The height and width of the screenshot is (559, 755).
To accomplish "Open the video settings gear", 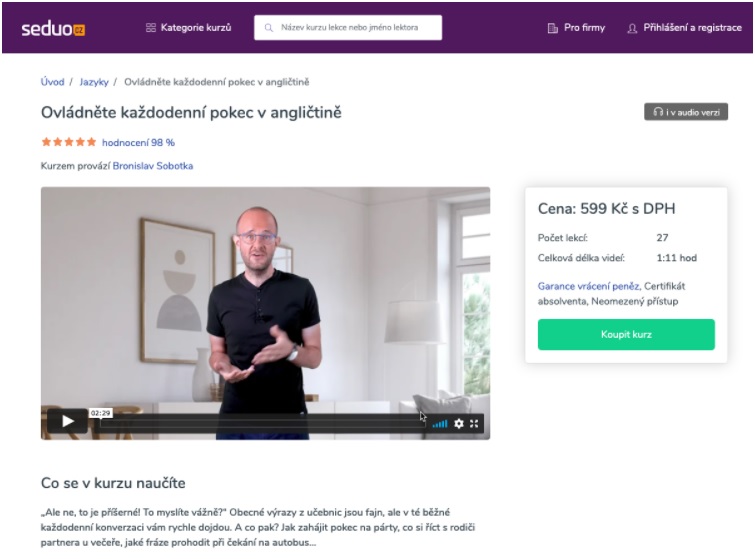I will [x=459, y=423].
